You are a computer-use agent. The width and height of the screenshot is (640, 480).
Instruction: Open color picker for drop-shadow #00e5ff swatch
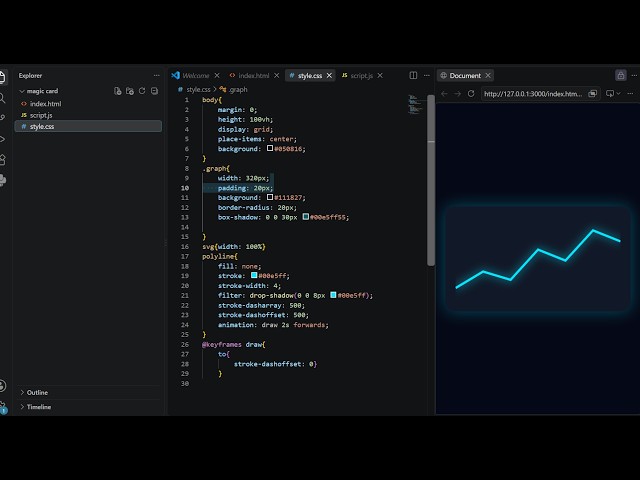(333, 295)
